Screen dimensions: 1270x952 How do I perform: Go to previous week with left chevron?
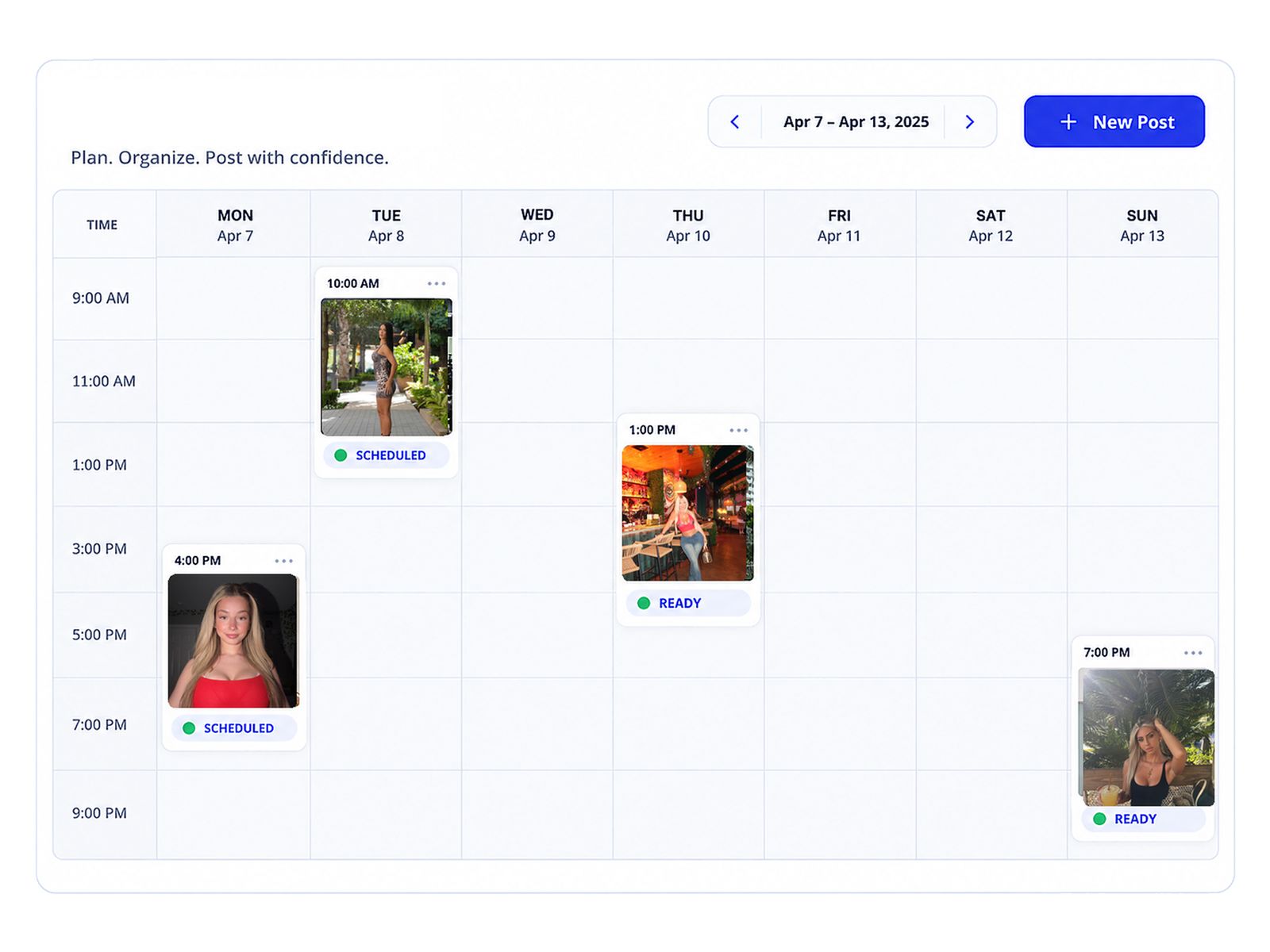[735, 122]
